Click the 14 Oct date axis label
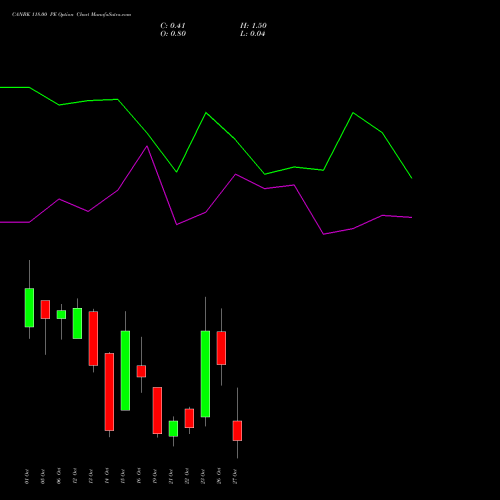 pos(107,476)
